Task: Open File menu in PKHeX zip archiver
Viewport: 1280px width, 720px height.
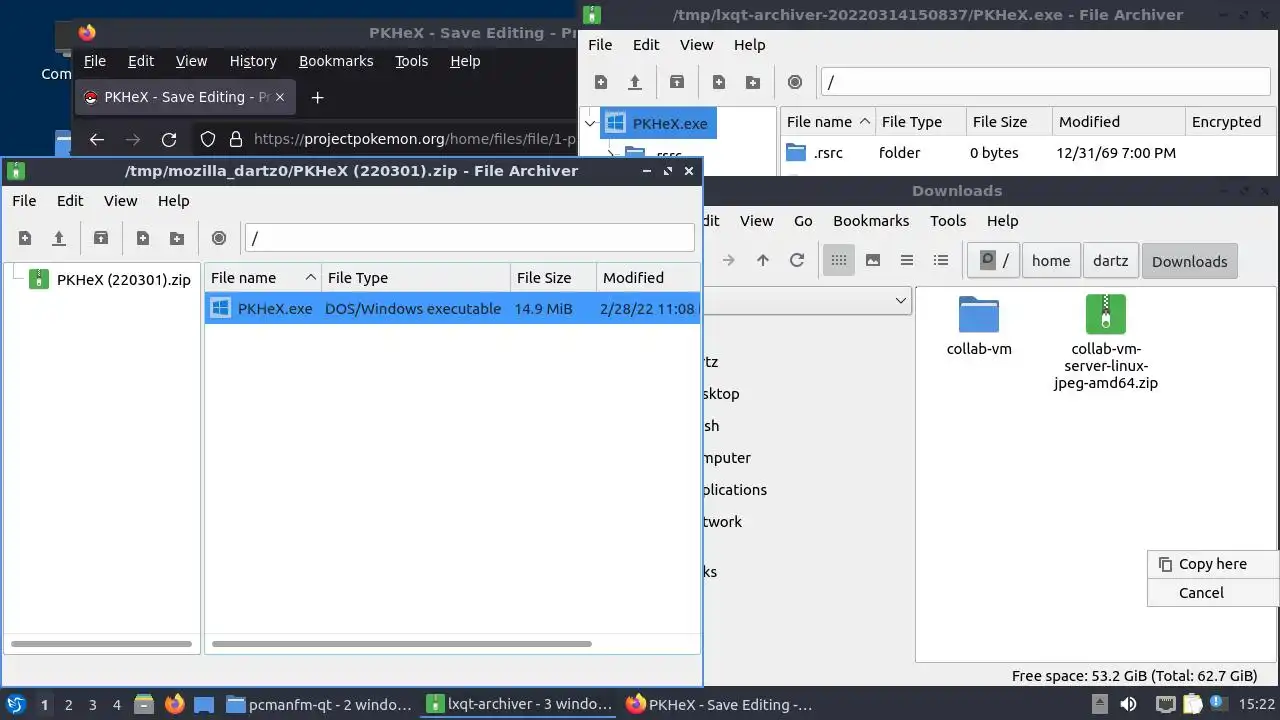Action: click(24, 200)
